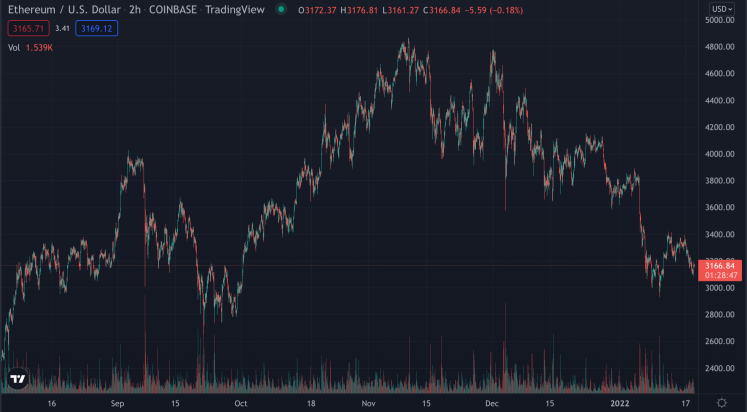The width and height of the screenshot is (747, 412).
Task: Click the blue buy price 3169.12 box
Action: pos(96,28)
